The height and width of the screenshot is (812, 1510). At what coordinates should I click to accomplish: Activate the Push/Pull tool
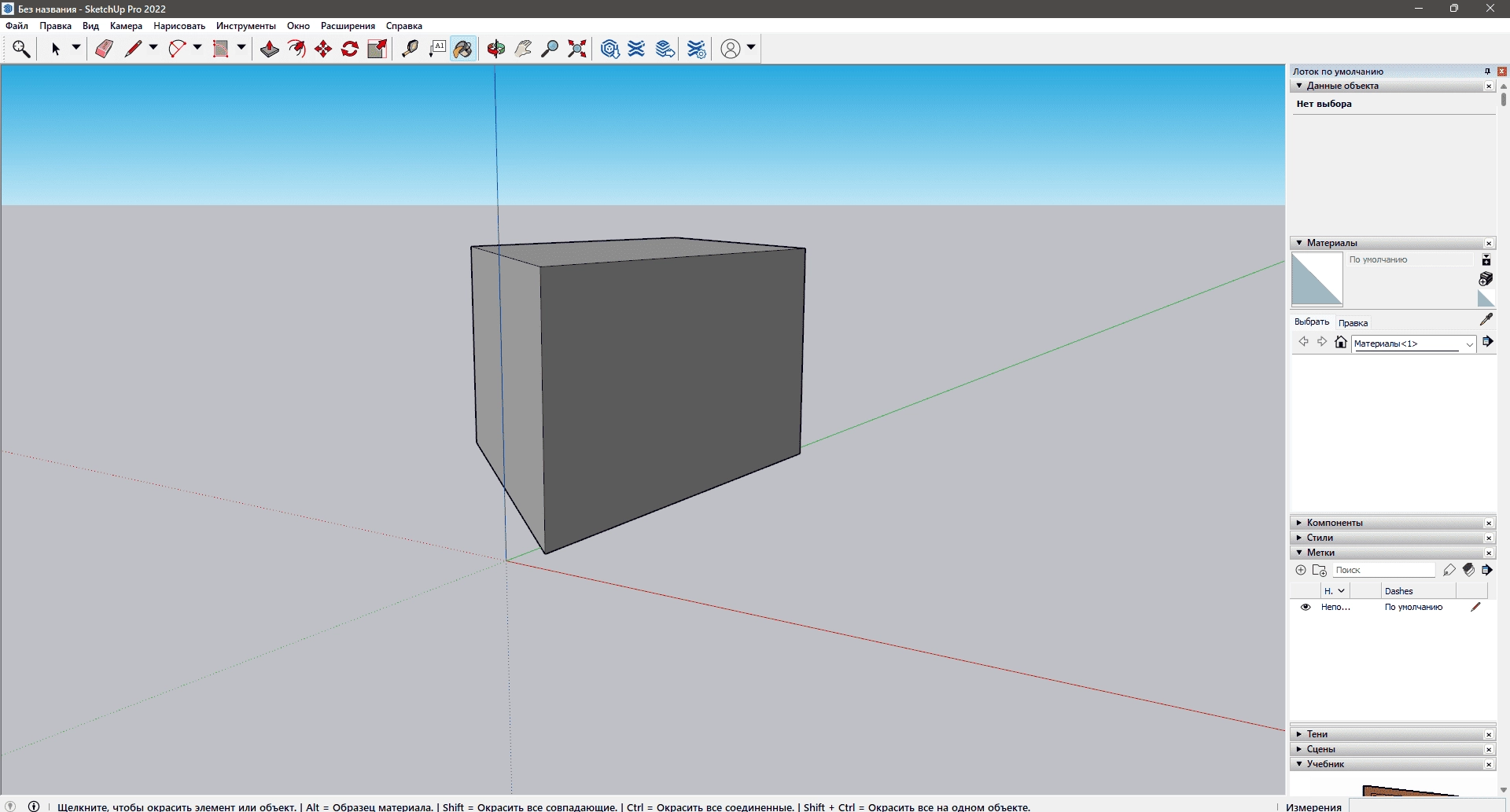270,49
